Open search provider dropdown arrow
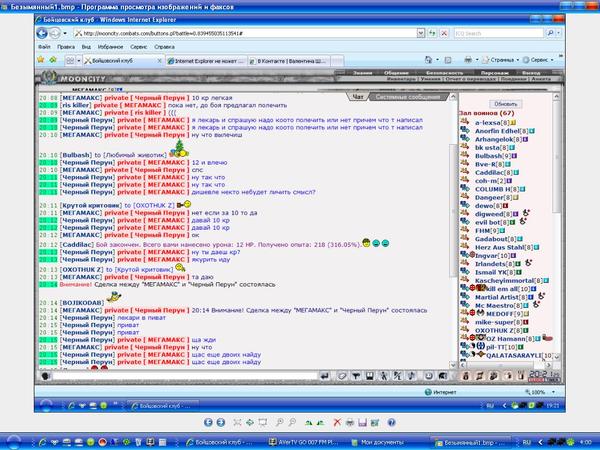This screenshot has height=450, width=600. [559, 33]
